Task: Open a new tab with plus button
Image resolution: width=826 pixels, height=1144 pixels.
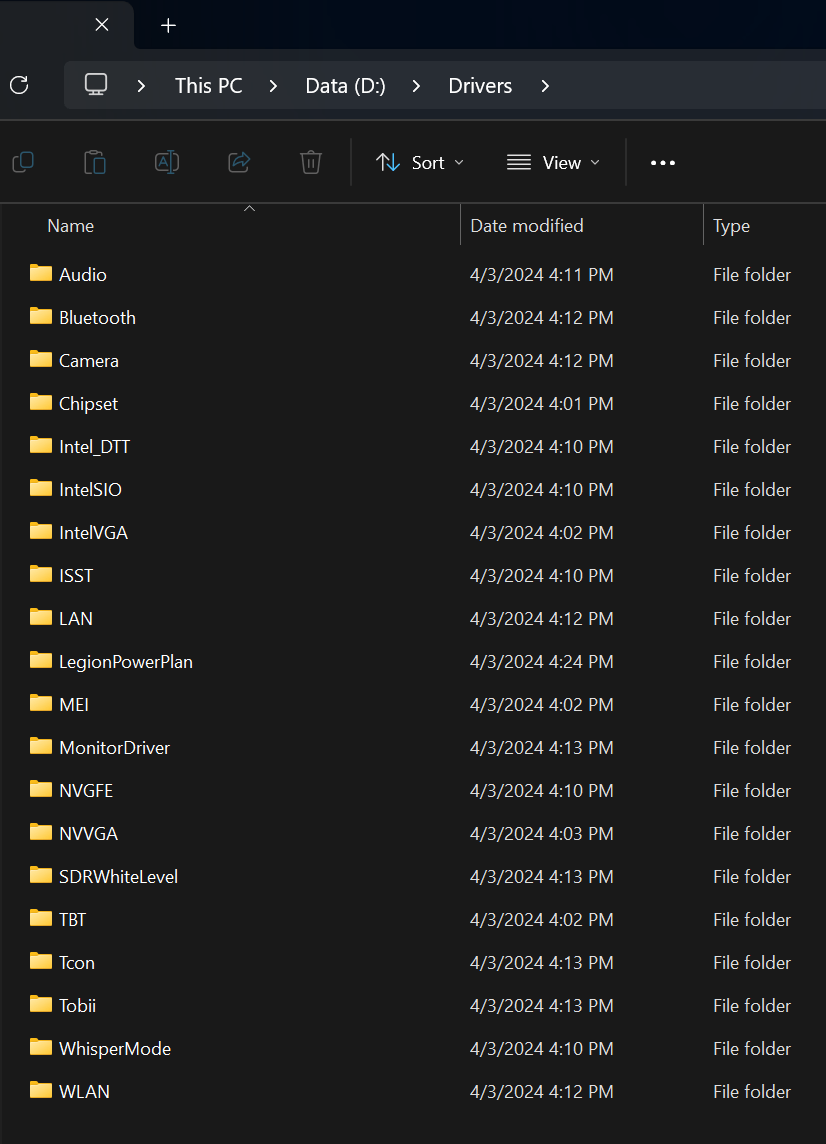Action: [169, 26]
